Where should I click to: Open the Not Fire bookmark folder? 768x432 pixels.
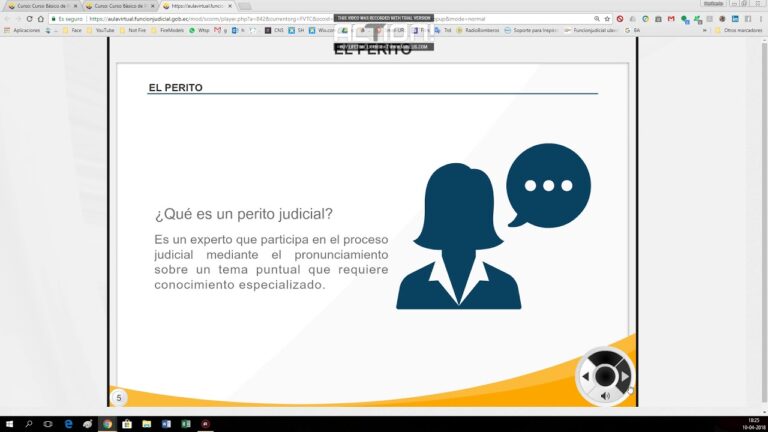(133, 30)
